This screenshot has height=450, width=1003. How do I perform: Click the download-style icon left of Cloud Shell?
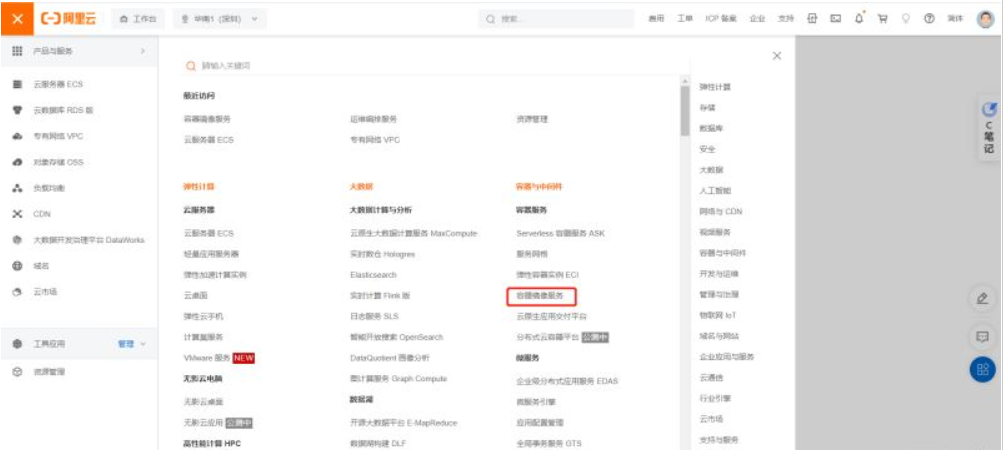812,19
